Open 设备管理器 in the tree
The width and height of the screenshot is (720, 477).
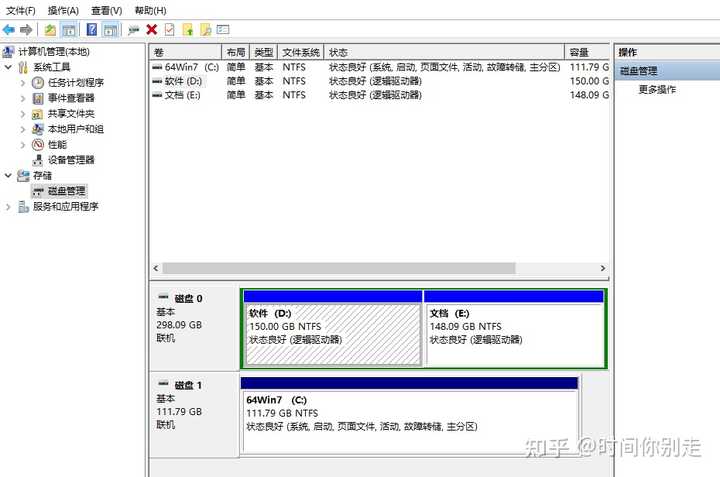[71, 160]
